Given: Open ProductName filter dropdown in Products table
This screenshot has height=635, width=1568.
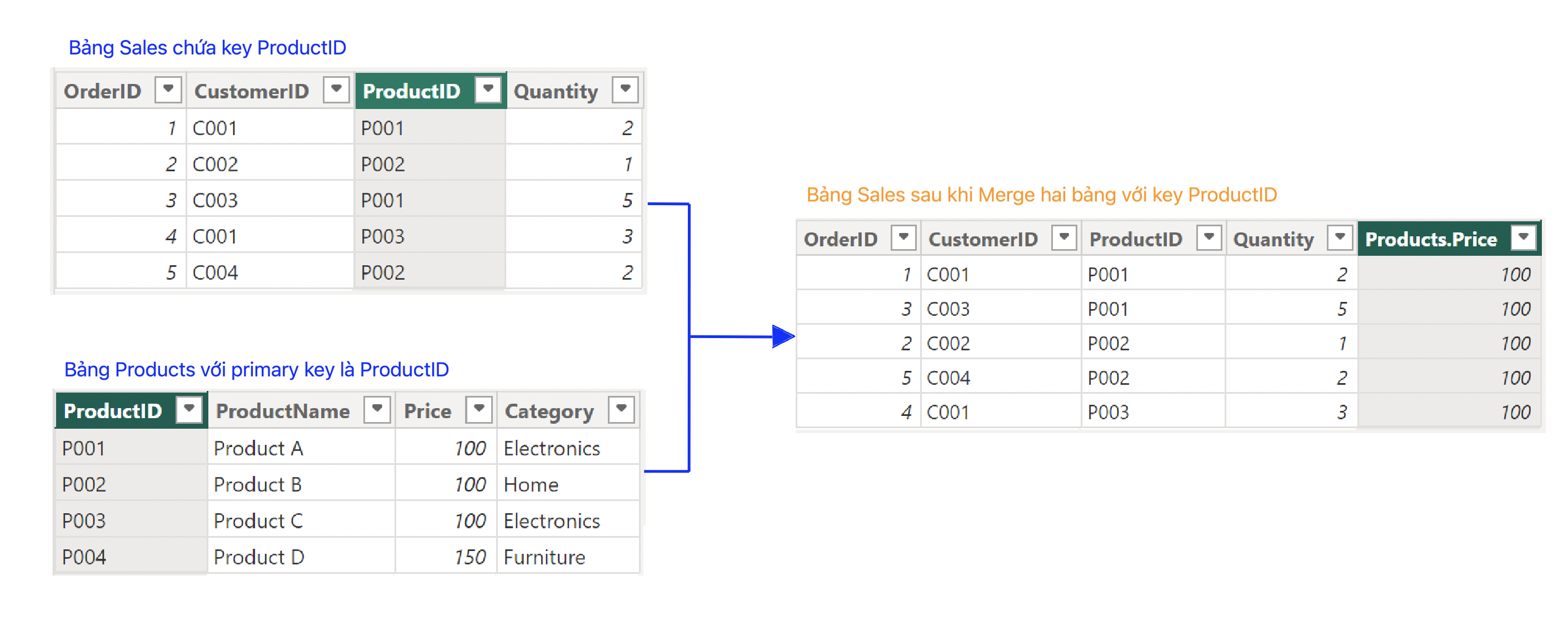Looking at the screenshot, I should pos(377,409).
